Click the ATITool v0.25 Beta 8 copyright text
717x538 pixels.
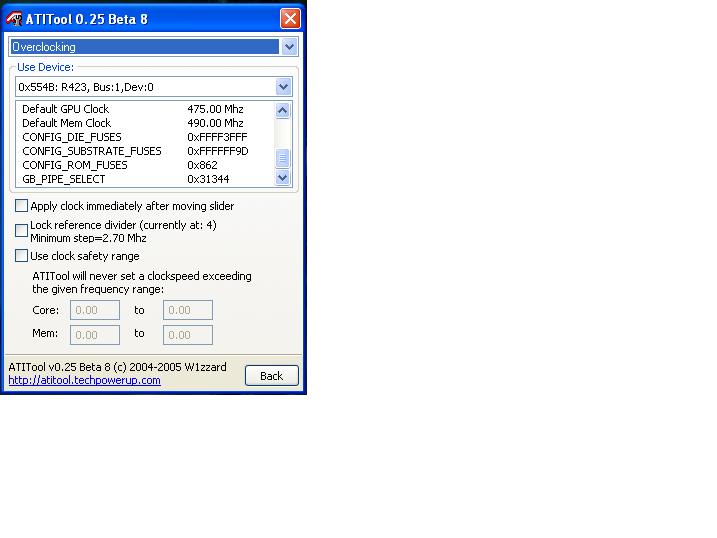(x=118, y=367)
